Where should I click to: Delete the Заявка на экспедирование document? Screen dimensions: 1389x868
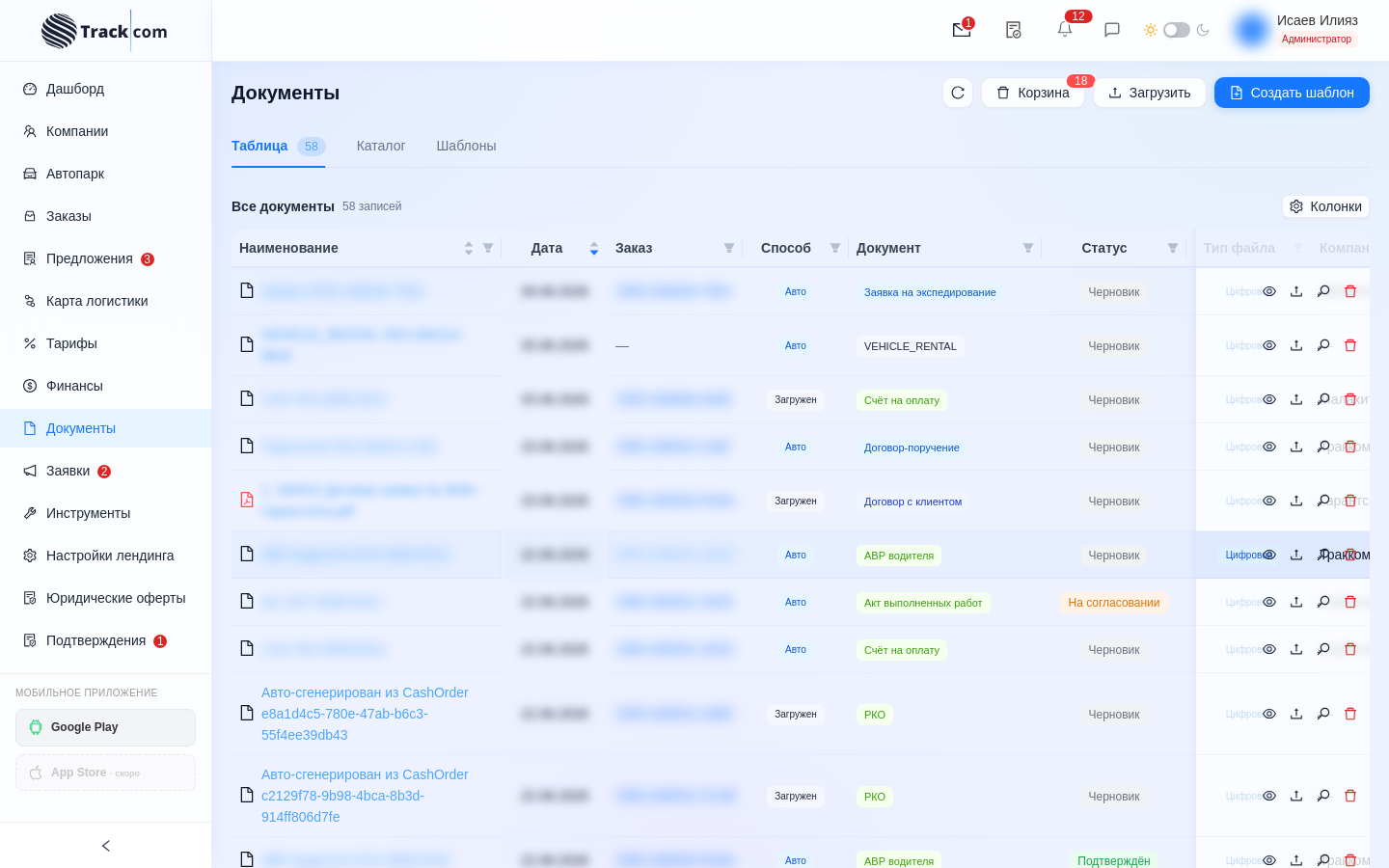coord(1350,291)
